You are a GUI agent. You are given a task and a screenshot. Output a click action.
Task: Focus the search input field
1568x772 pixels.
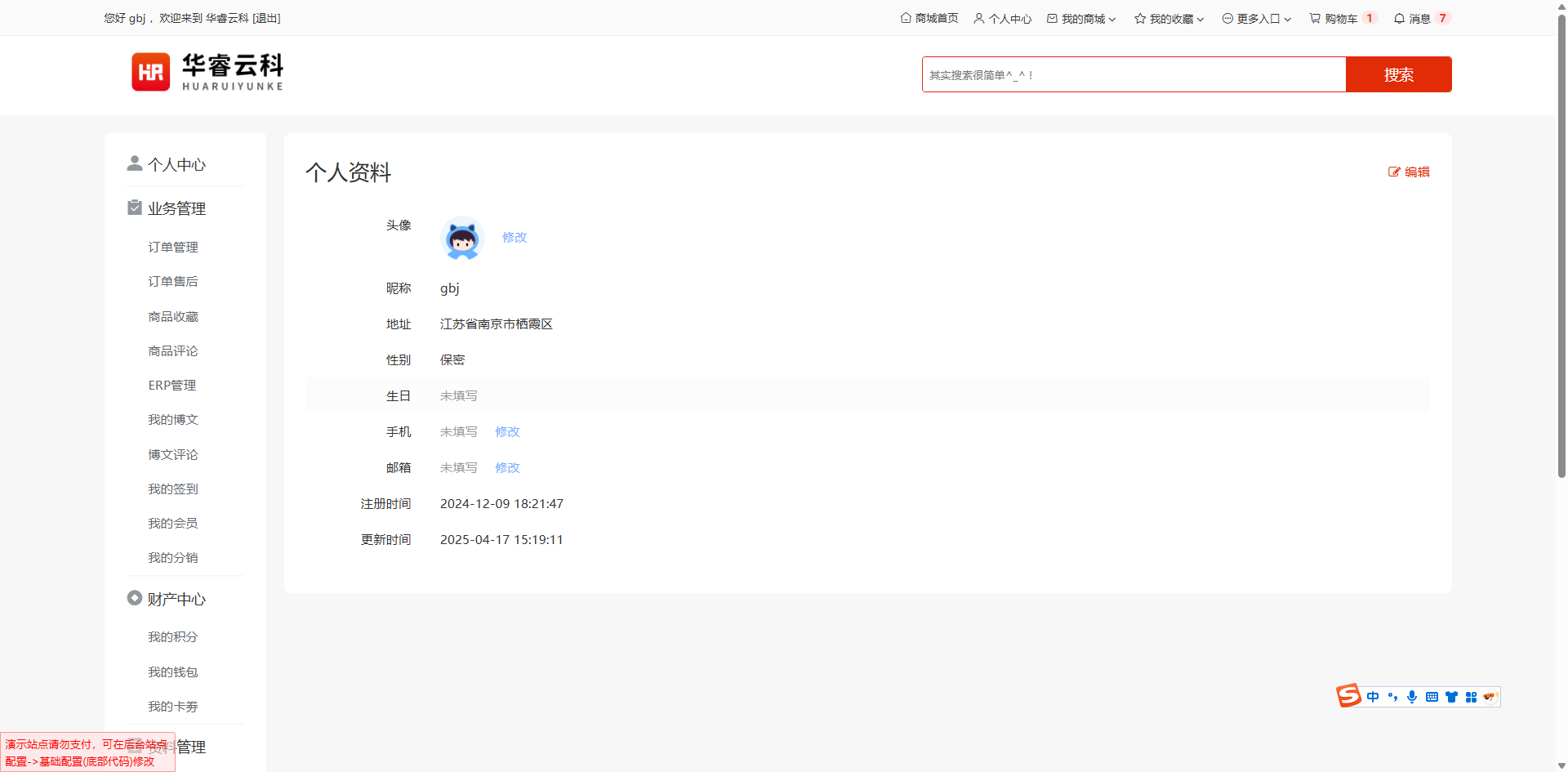[x=1134, y=74]
